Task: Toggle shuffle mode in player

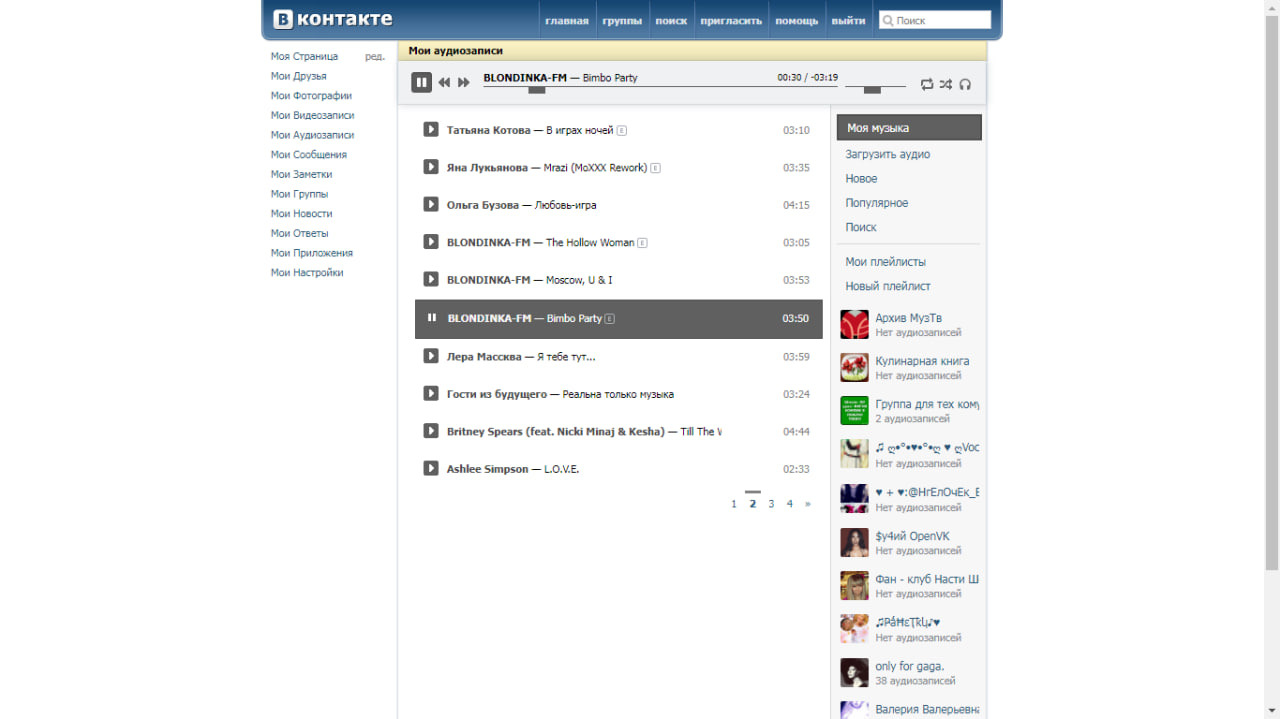Action: pyautogui.click(x=946, y=84)
